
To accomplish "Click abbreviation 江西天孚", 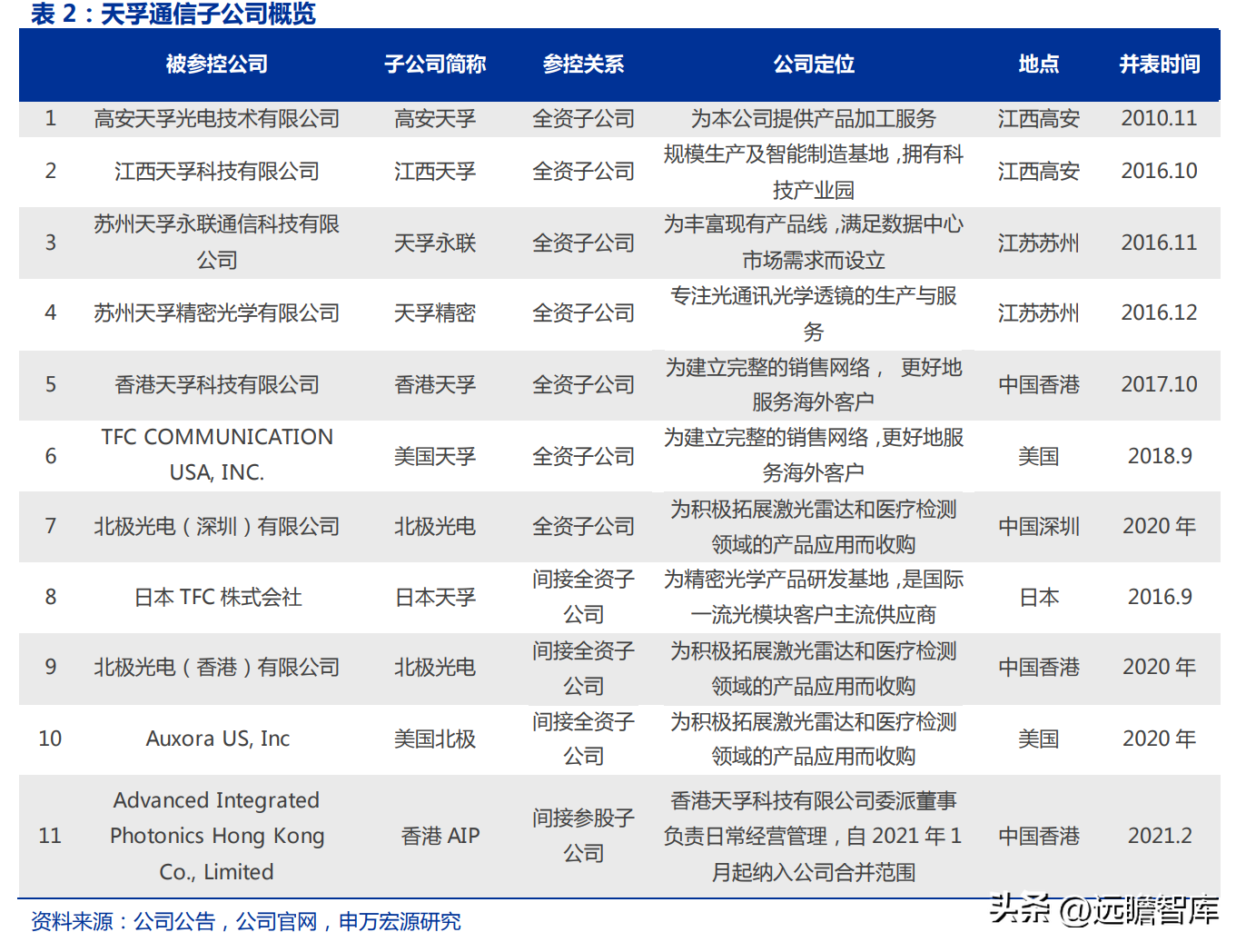I will (x=435, y=172).
